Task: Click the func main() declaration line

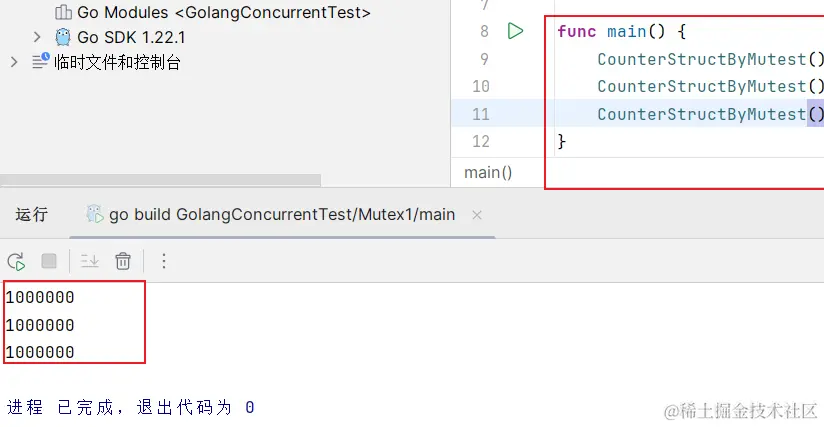Action: (x=621, y=31)
